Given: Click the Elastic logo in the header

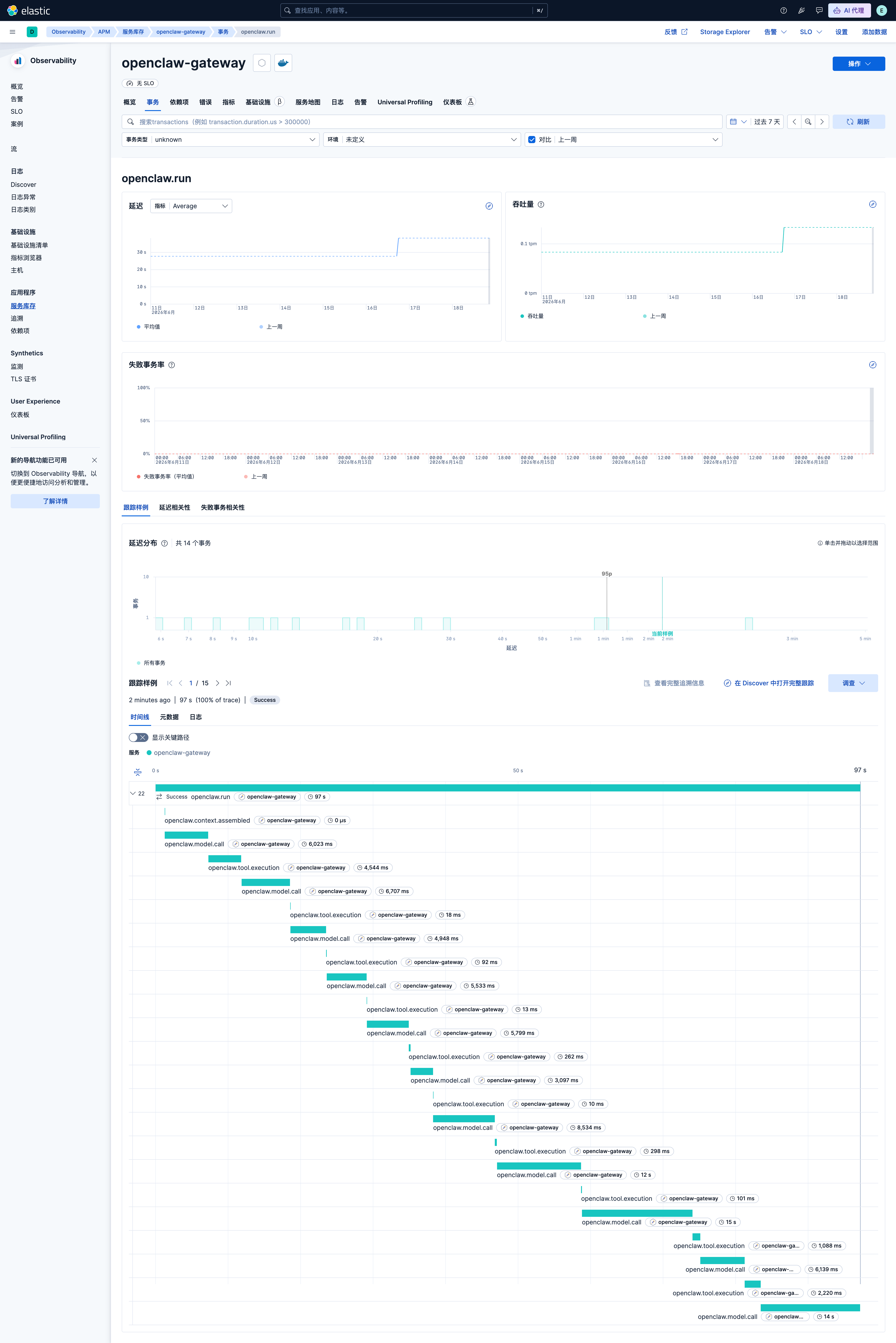Looking at the screenshot, I should click(x=29, y=10).
